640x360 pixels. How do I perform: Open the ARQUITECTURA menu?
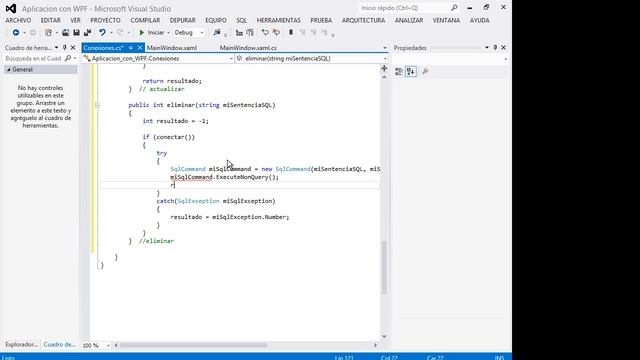363,20
